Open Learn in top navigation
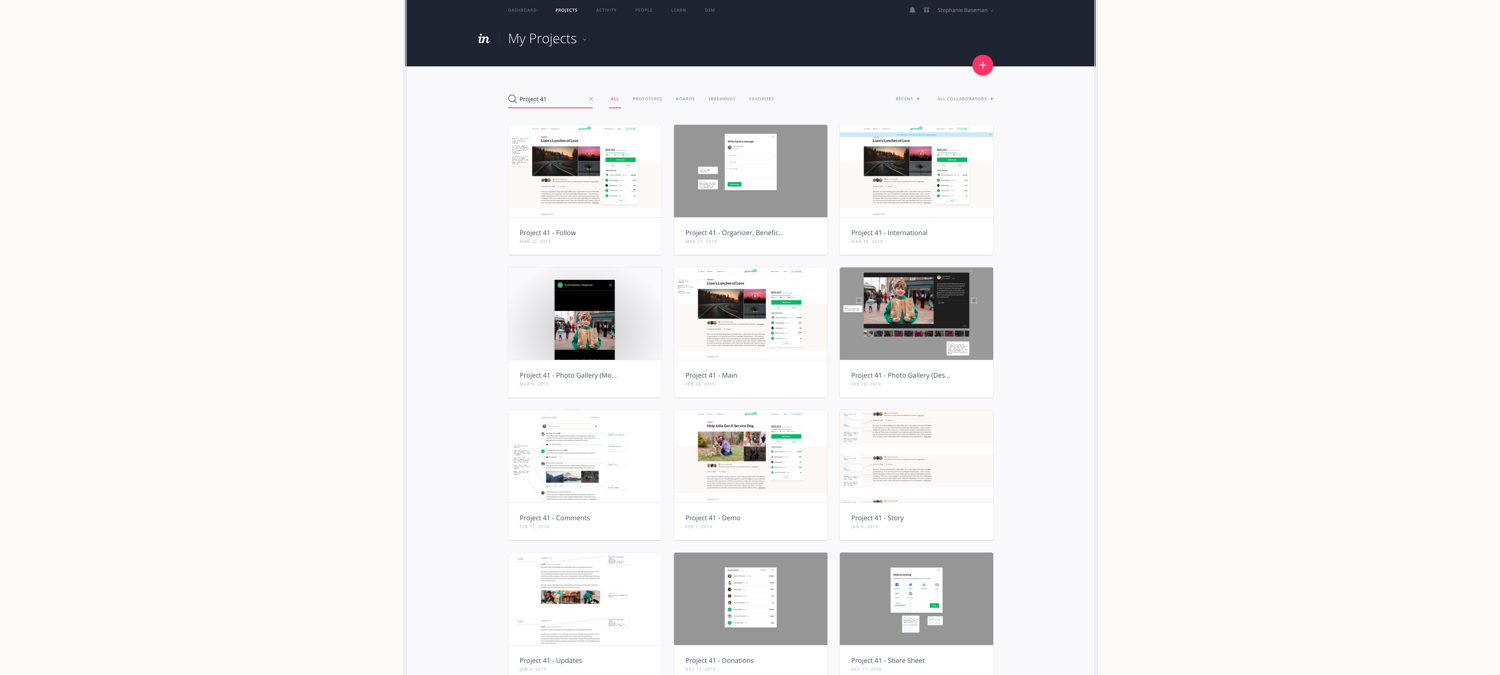1500x675 pixels. pos(679,10)
